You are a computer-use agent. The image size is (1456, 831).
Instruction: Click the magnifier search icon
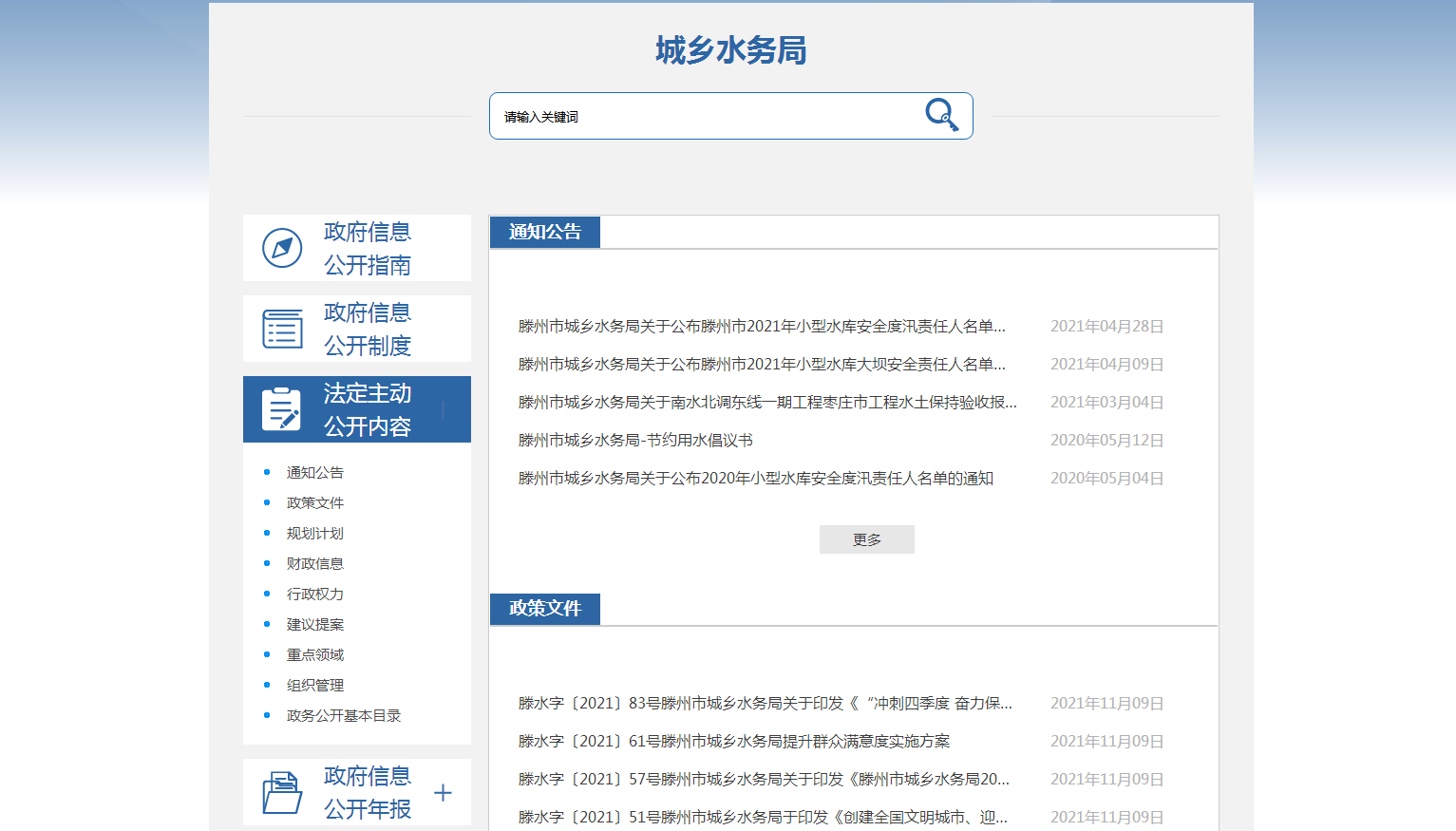(941, 115)
